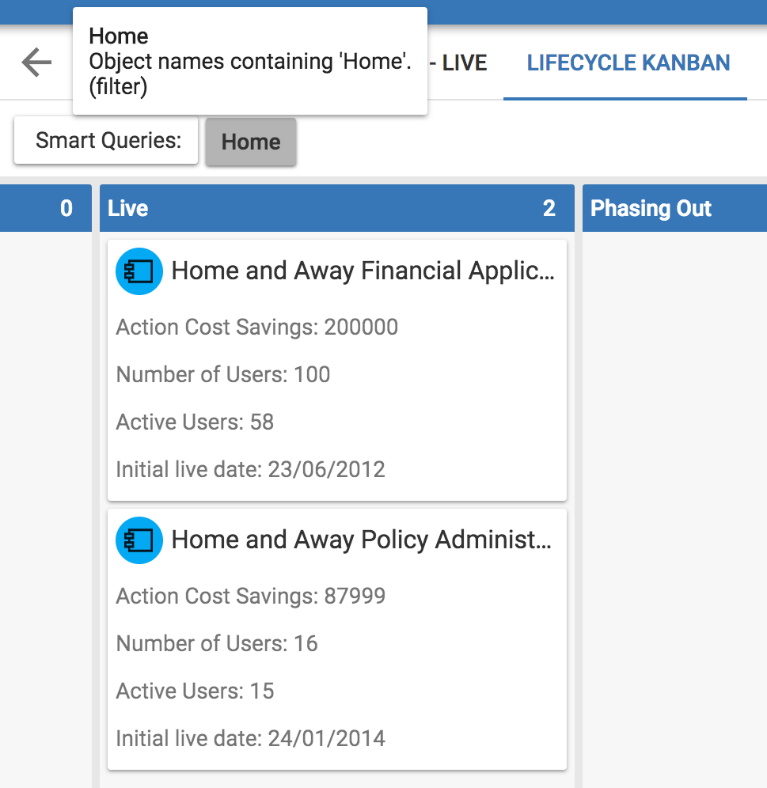Select the tab ending in "- LIVE"
The height and width of the screenshot is (788, 767).
click(458, 63)
